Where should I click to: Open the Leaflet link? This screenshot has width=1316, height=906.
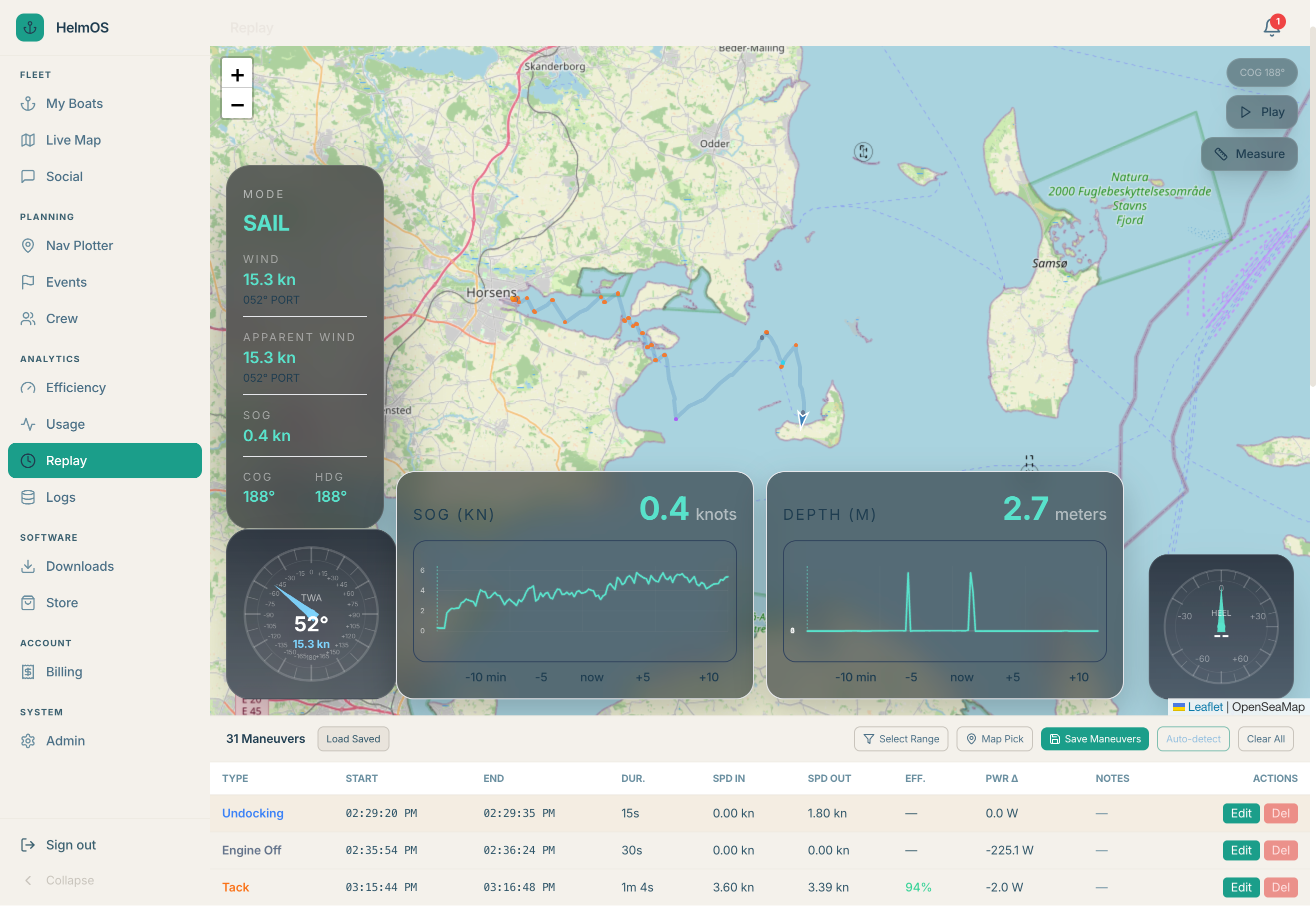coord(1206,707)
